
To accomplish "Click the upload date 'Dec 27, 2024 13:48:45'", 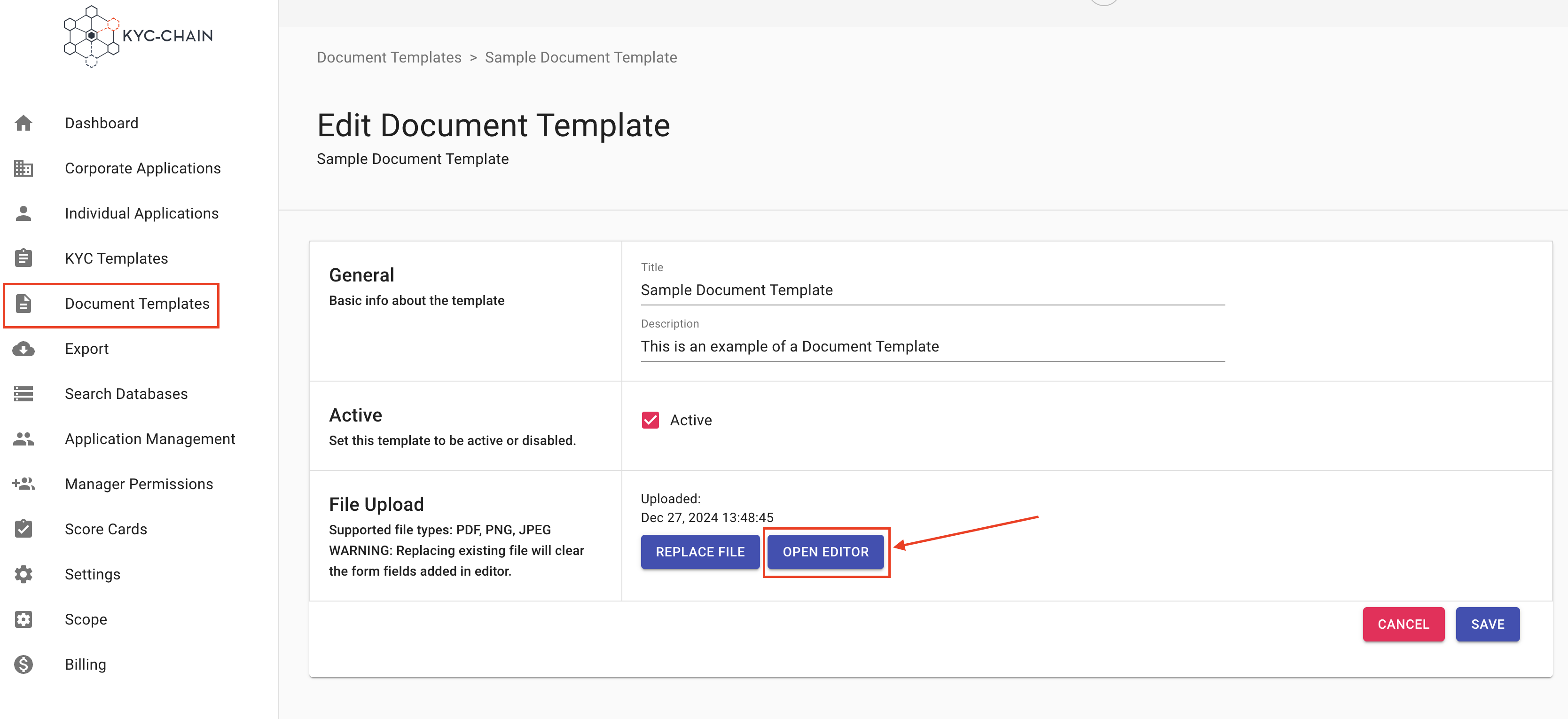I will (x=707, y=517).
